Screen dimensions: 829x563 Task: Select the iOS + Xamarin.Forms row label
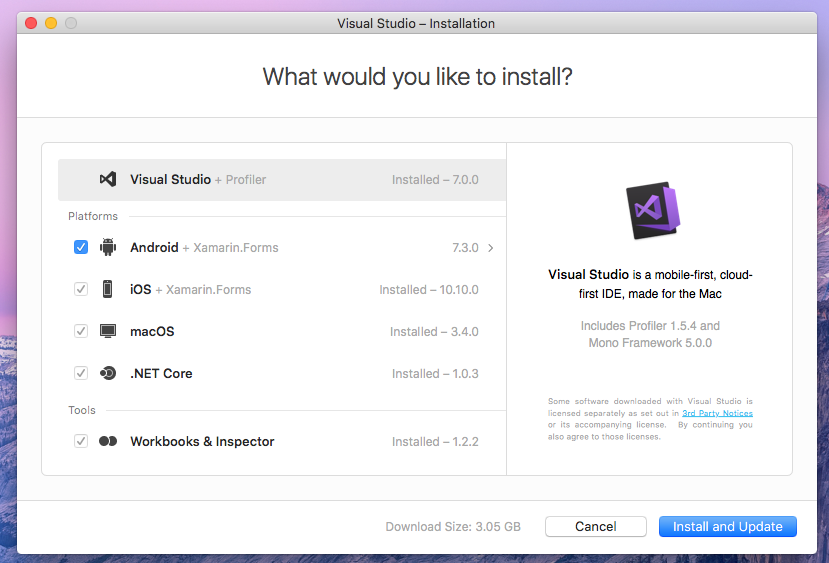click(190, 290)
